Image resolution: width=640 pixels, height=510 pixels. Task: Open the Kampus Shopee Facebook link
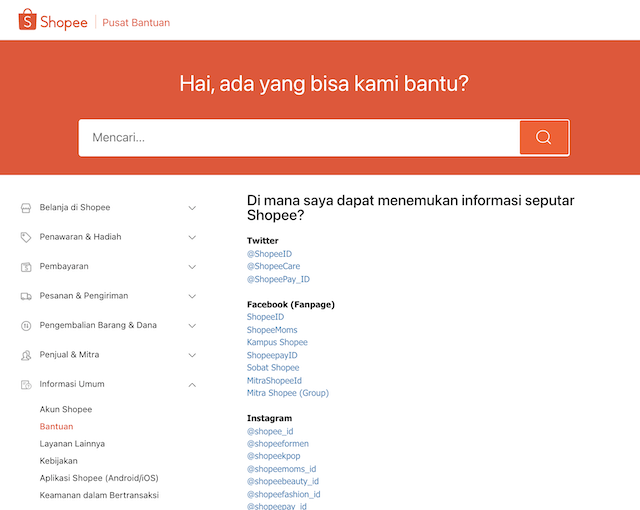tap(277, 342)
